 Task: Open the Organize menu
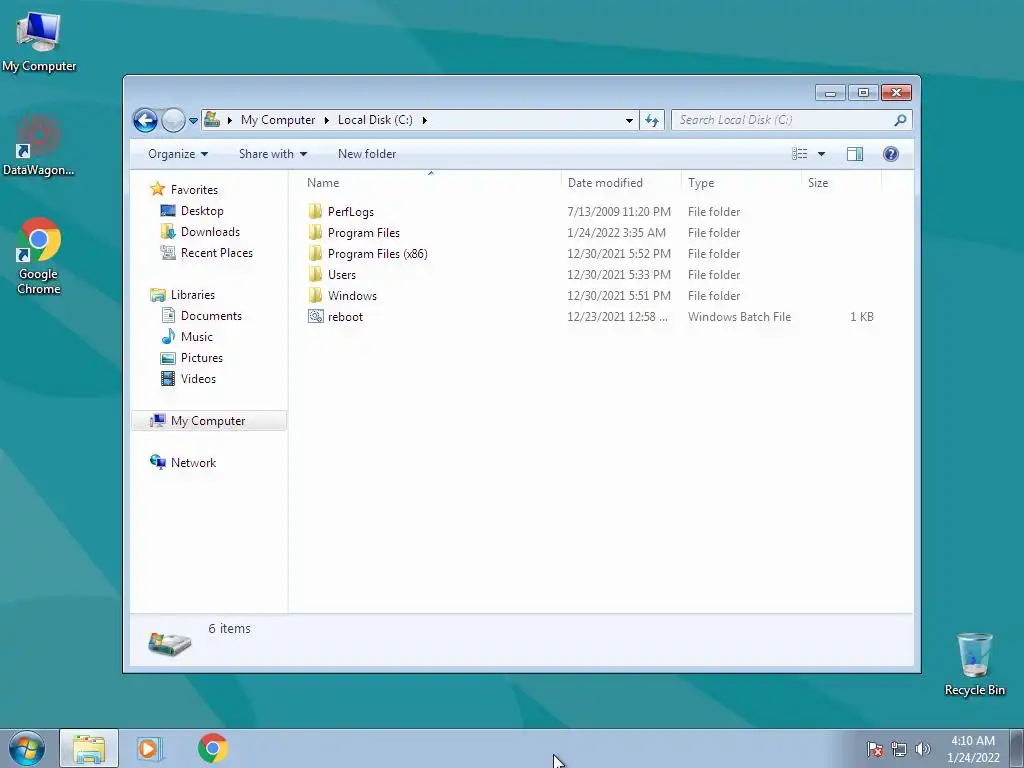click(x=178, y=154)
